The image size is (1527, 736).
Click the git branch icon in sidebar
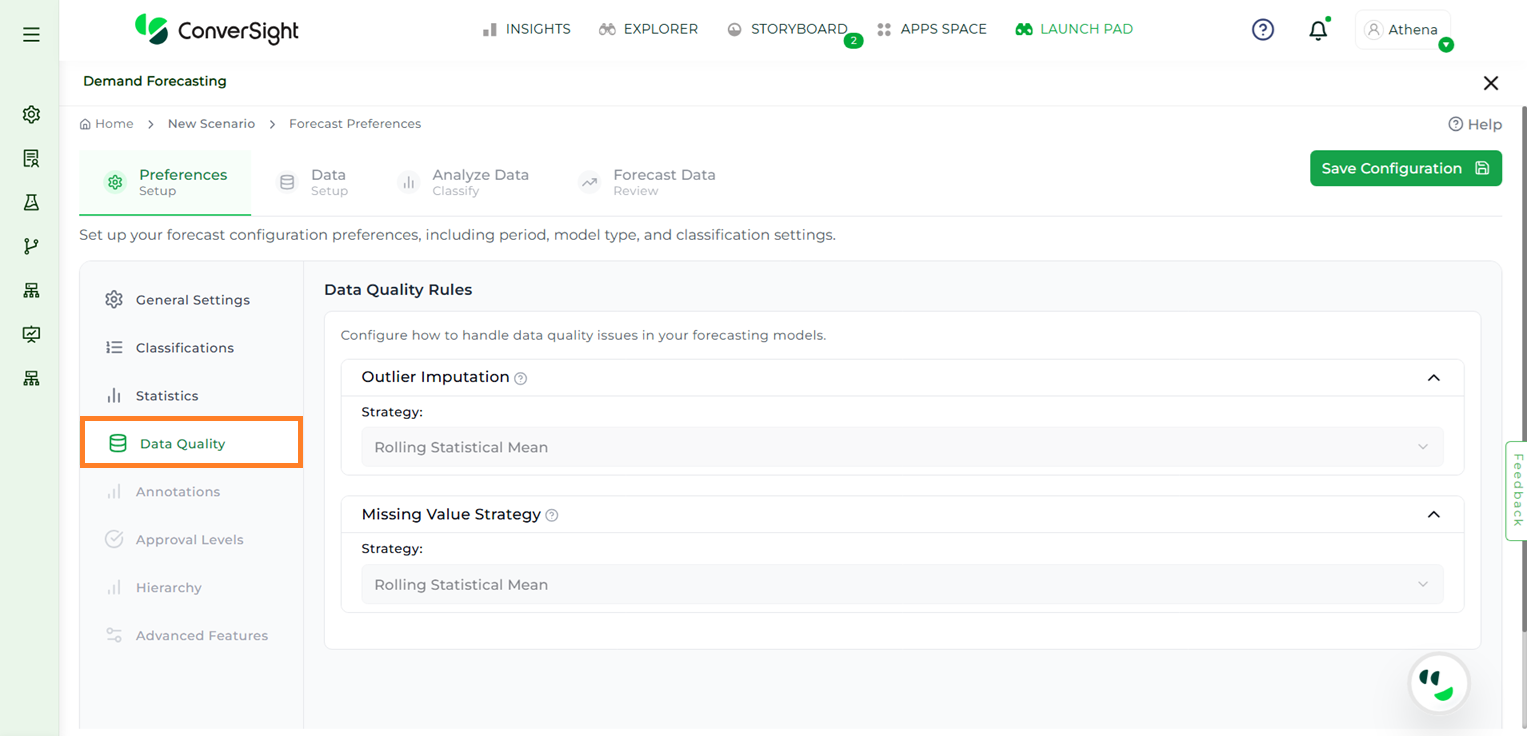[31, 246]
